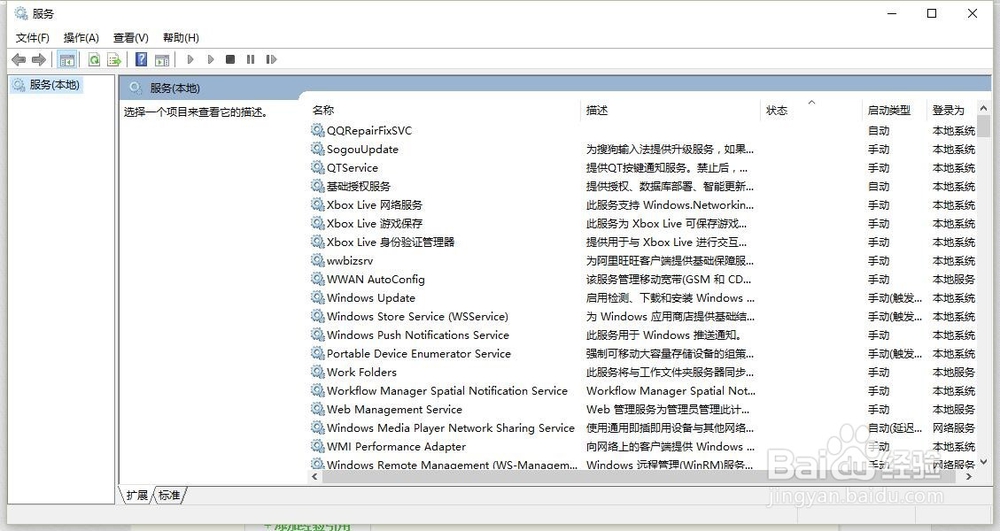Open the 文件(F) menu
This screenshot has height=531, width=1000.
pyautogui.click(x=33, y=38)
